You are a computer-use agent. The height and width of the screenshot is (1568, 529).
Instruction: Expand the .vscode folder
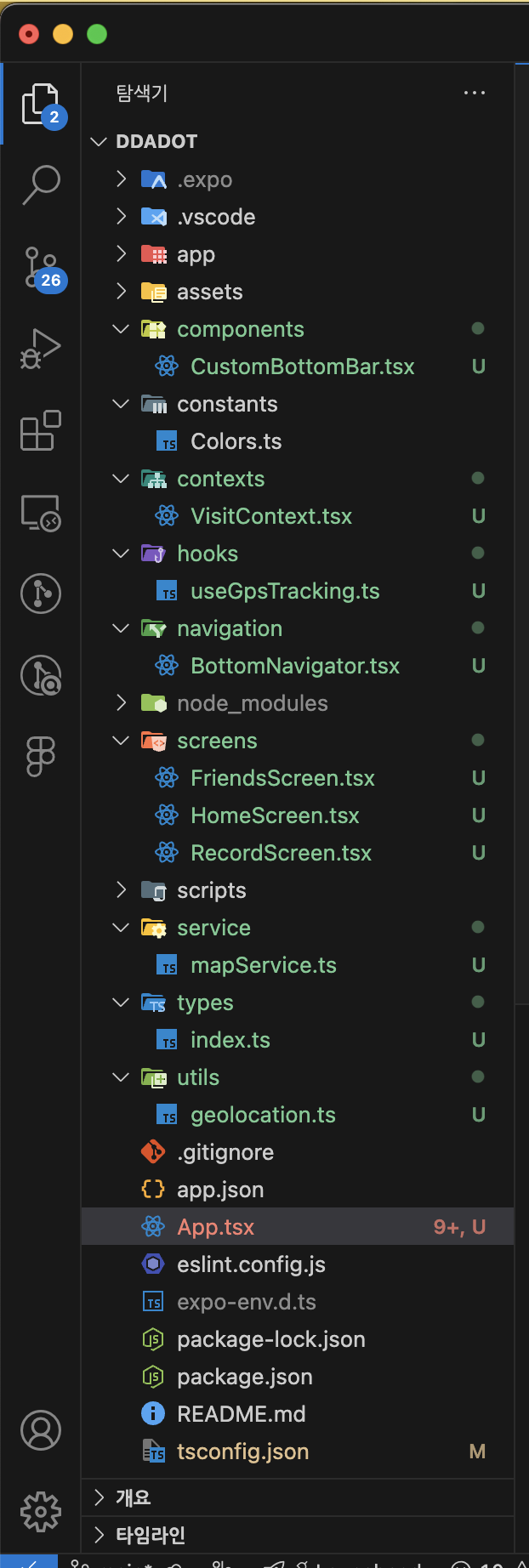121,216
